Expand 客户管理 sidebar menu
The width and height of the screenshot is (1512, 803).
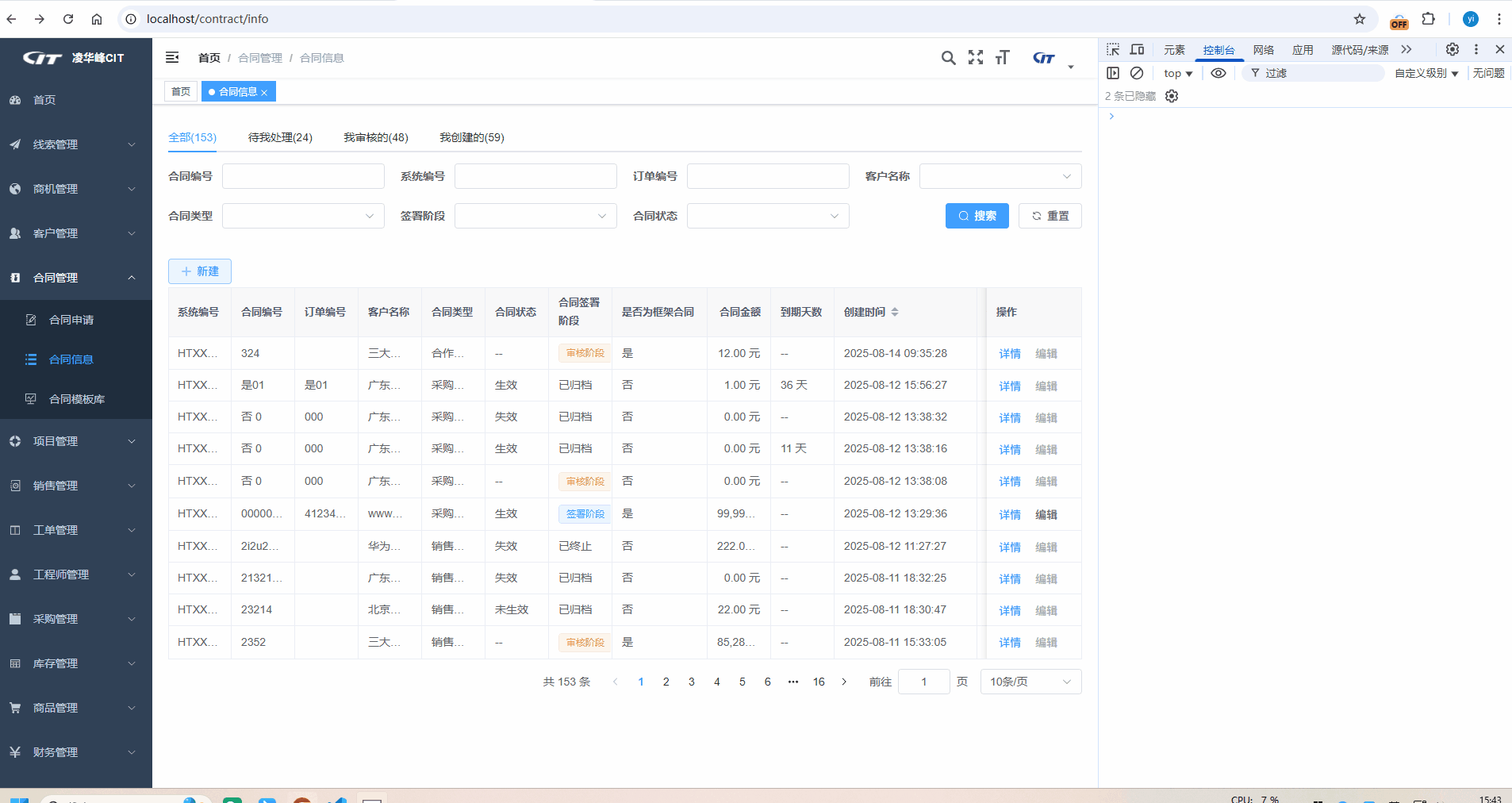(76, 233)
